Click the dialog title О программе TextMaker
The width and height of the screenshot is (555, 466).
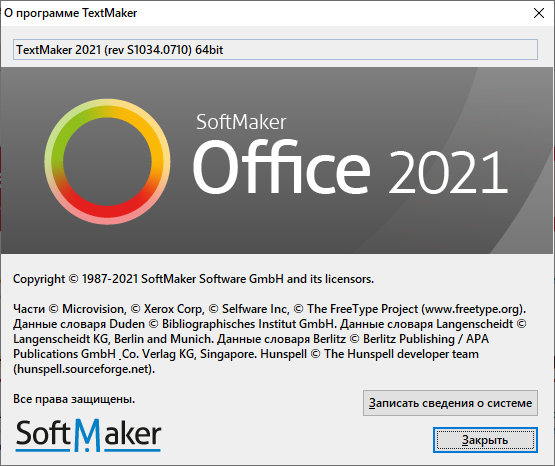[70, 13]
